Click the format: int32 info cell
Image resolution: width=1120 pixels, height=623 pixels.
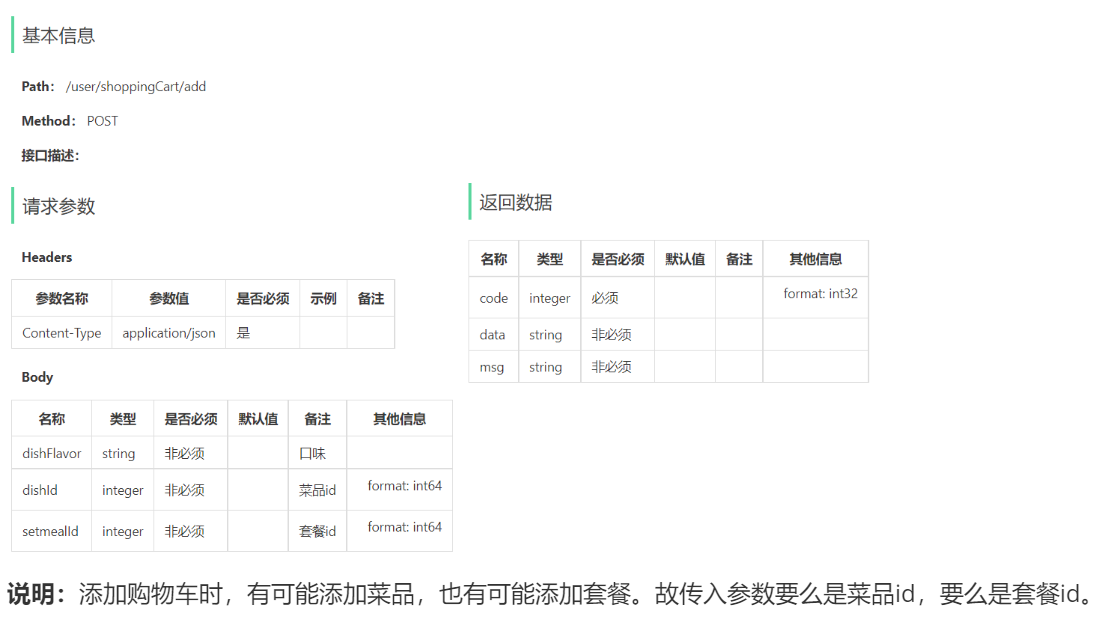[816, 298]
